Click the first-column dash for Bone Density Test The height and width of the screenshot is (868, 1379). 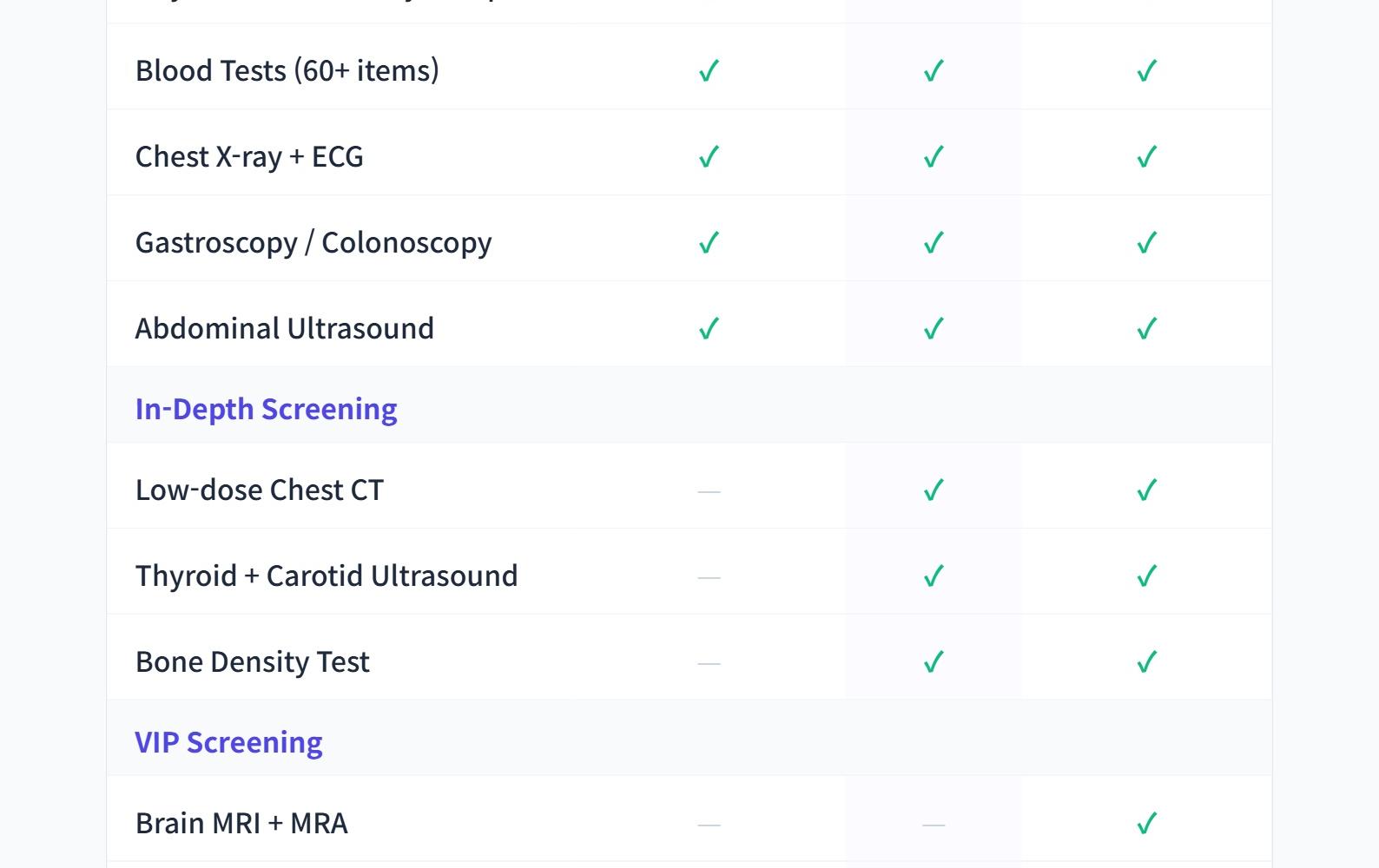[709, 663]
